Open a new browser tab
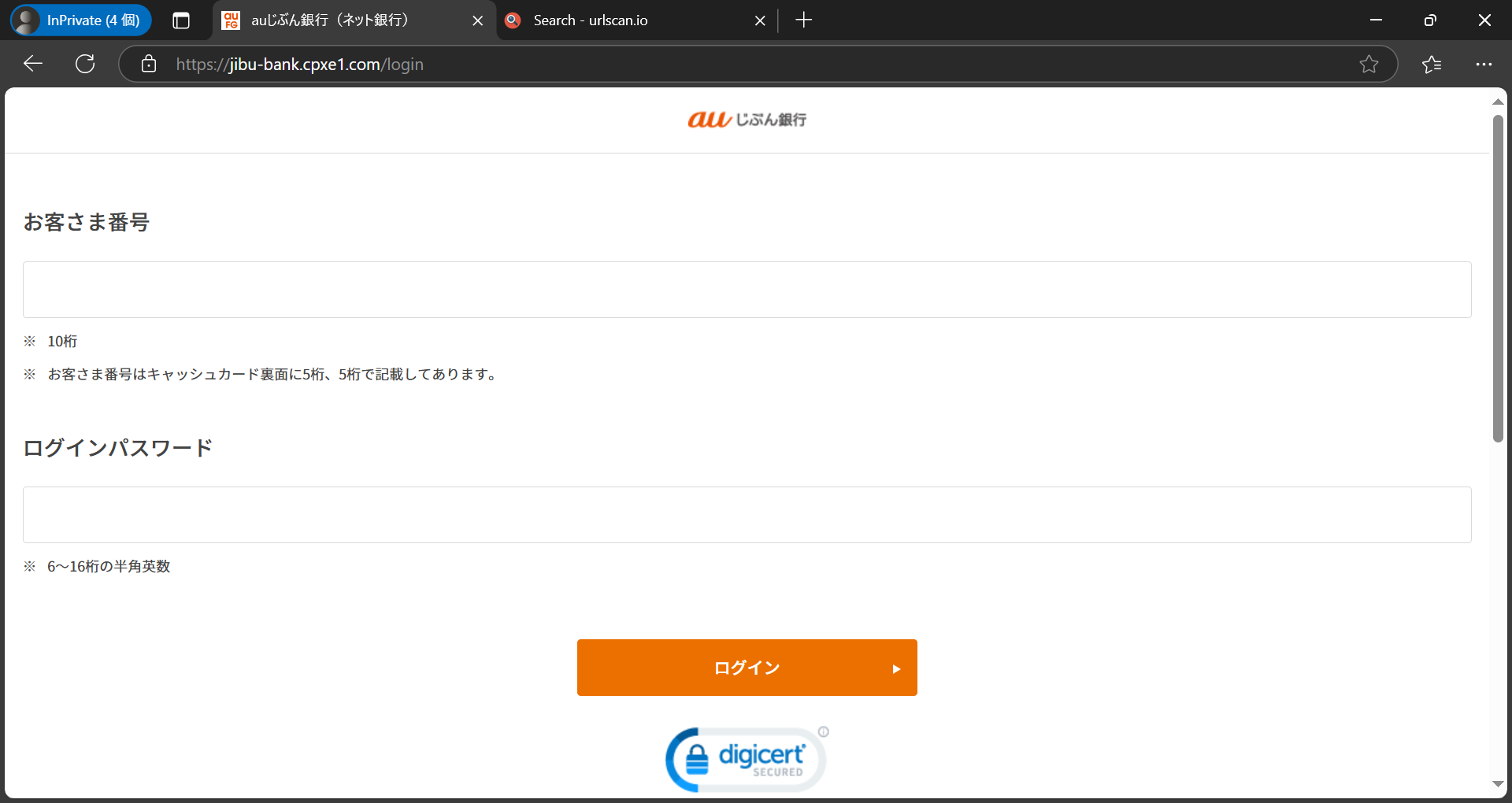 point(803,20)
